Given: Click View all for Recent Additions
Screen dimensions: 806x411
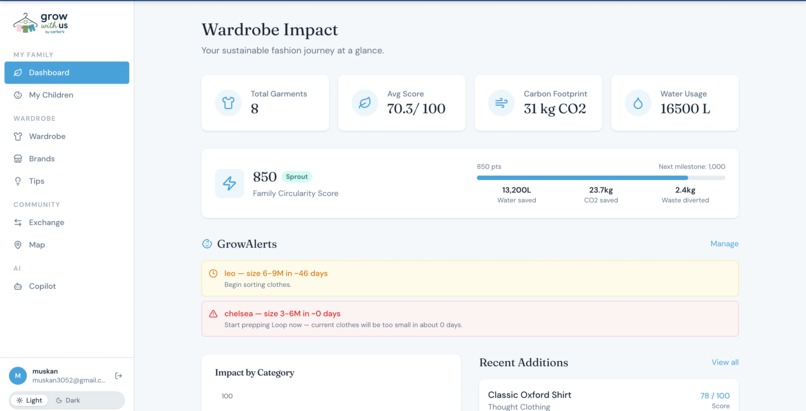Looking at the screenshot, I should point(725,362).
